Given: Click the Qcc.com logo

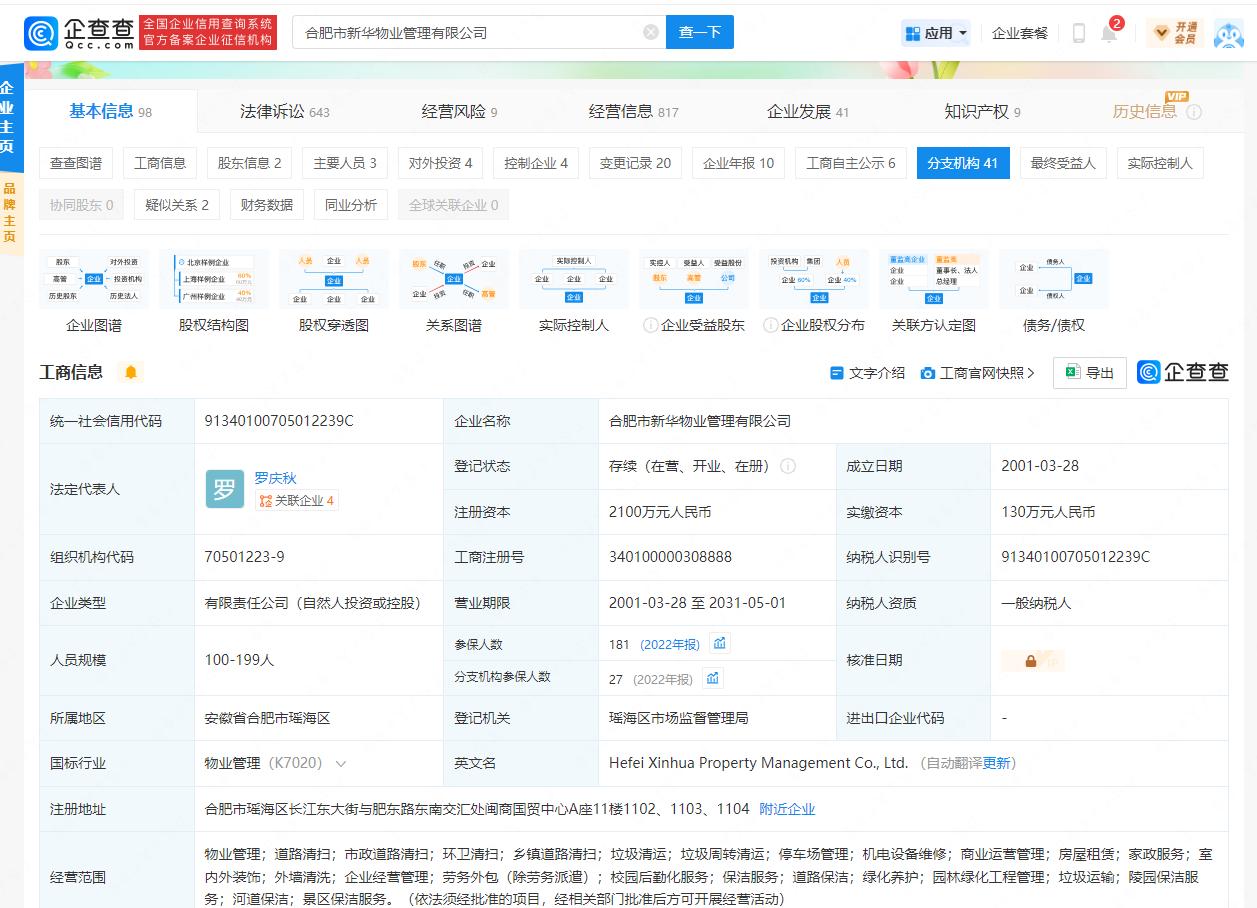Looking at the screenshot, I should 80,32.
